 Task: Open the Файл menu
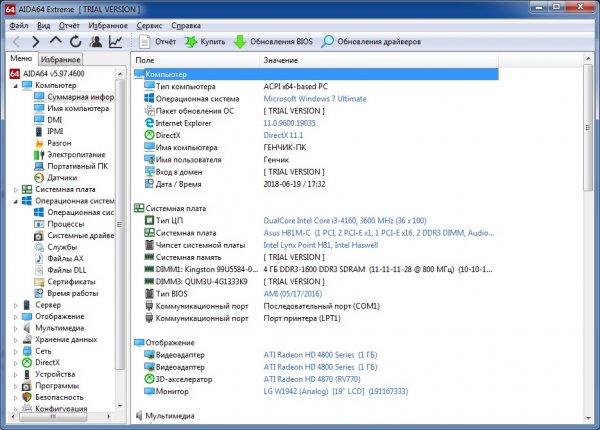pos(16,22)
